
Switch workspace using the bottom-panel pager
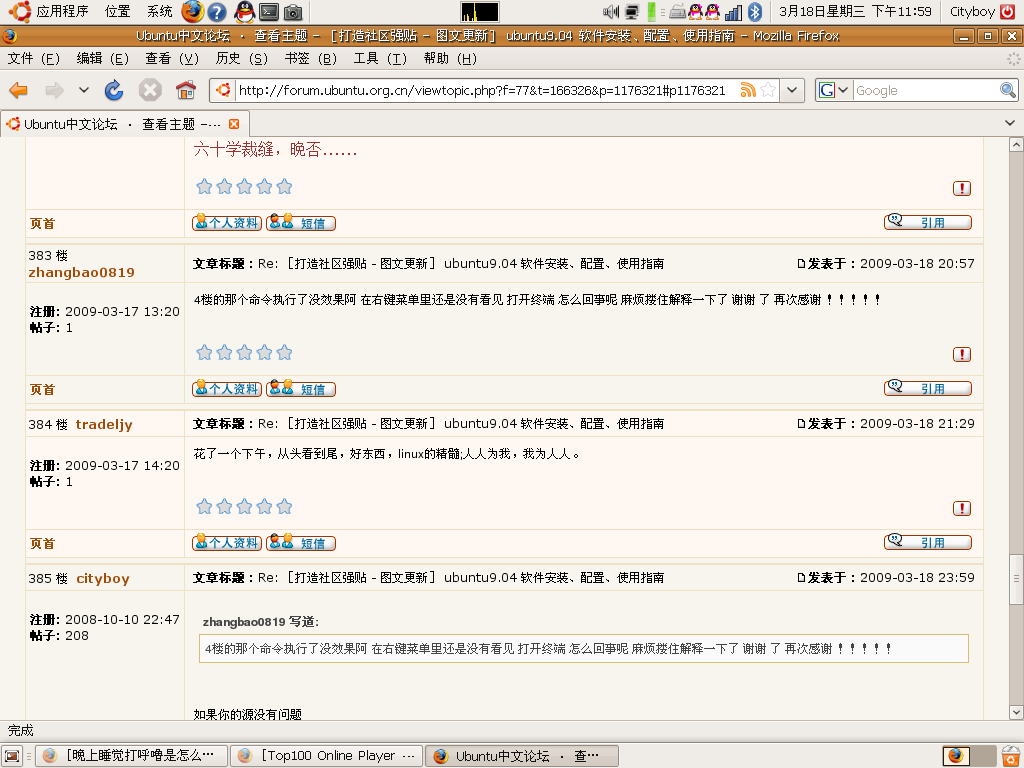coord(969,756)
